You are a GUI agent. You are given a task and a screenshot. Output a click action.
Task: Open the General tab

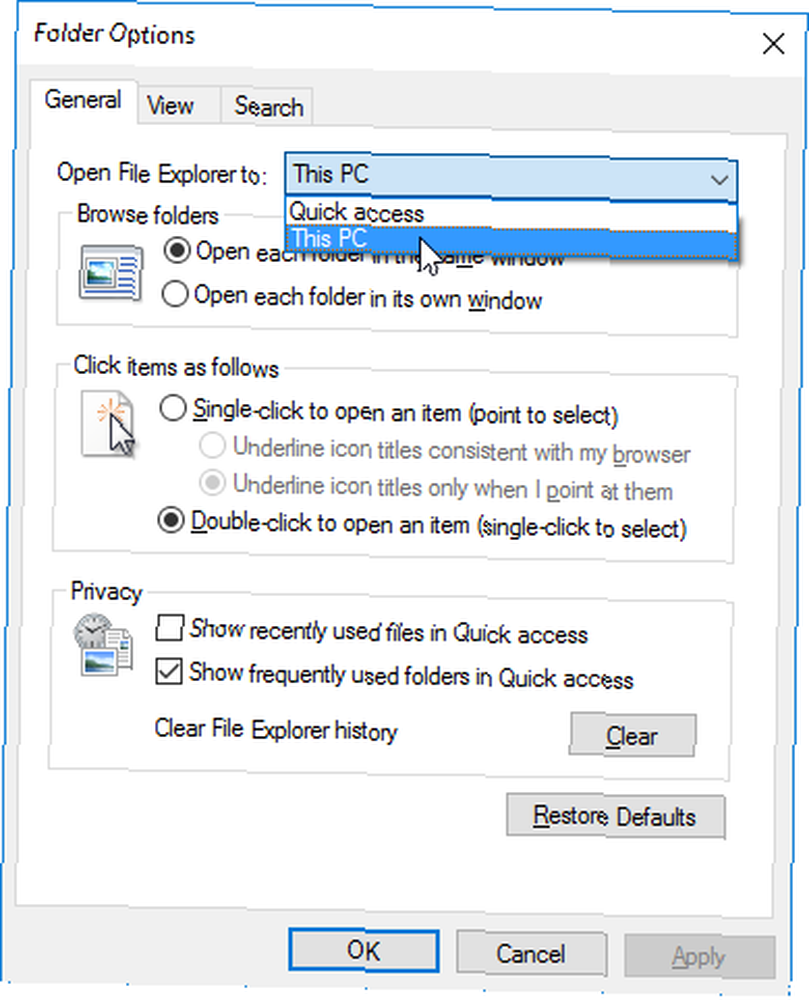pos(83,100)
